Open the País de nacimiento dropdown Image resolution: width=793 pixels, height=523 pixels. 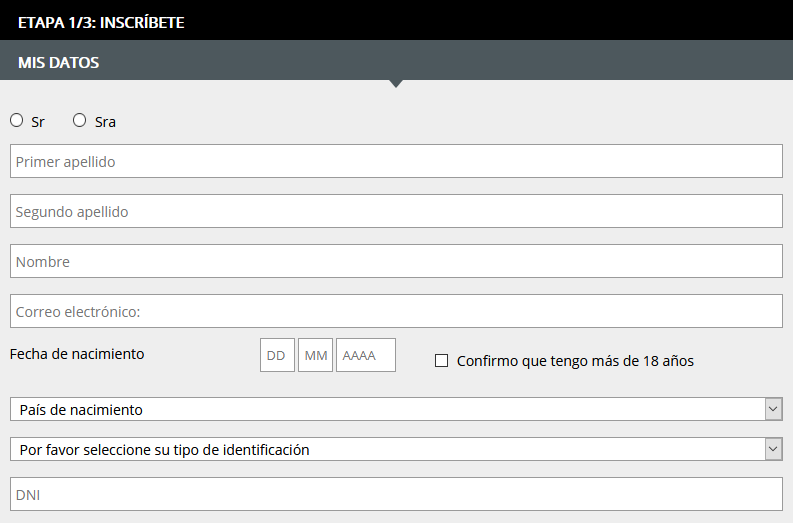pos(396,409)
